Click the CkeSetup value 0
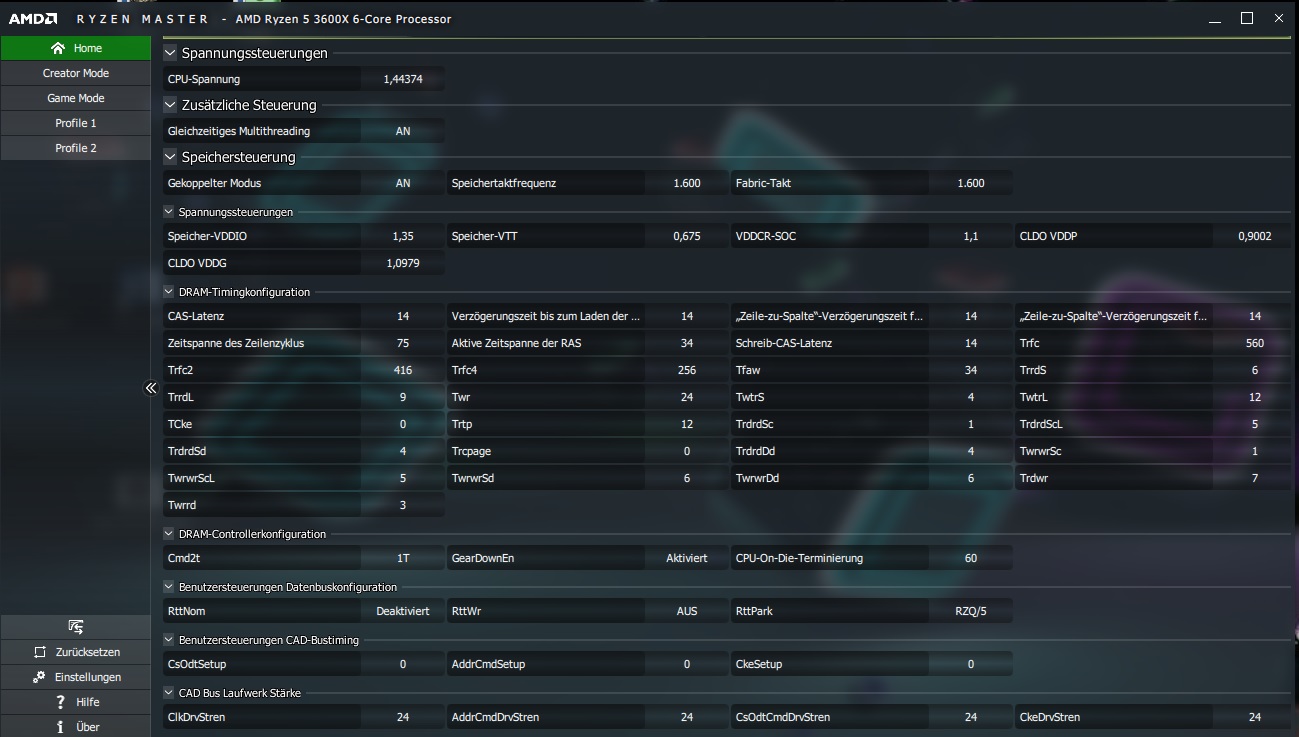Viewport: 1299px width, 737px height. click(x=971, y=664)
